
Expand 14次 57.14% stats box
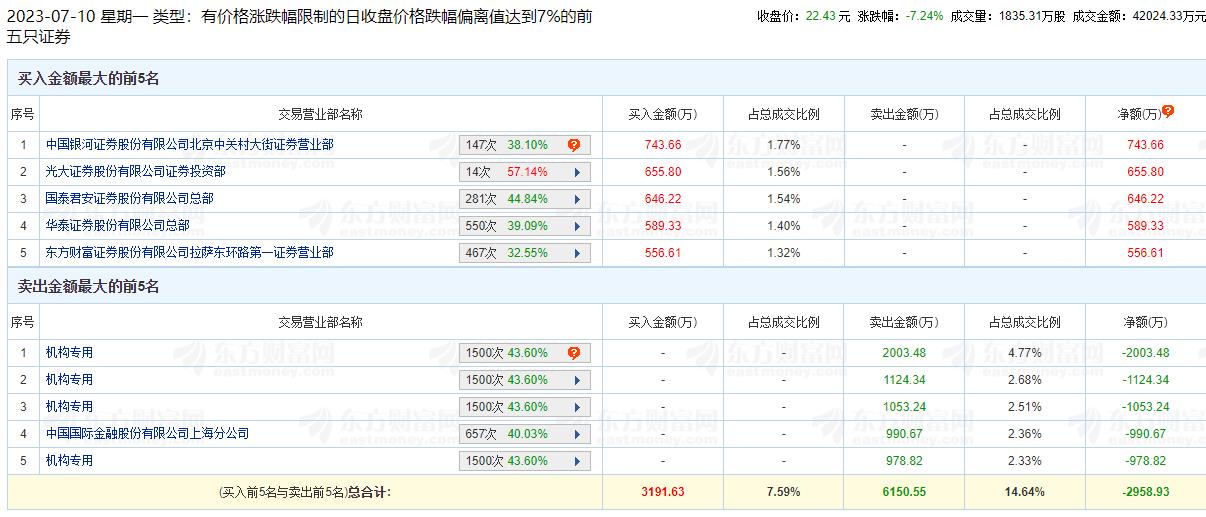(525, 172)
